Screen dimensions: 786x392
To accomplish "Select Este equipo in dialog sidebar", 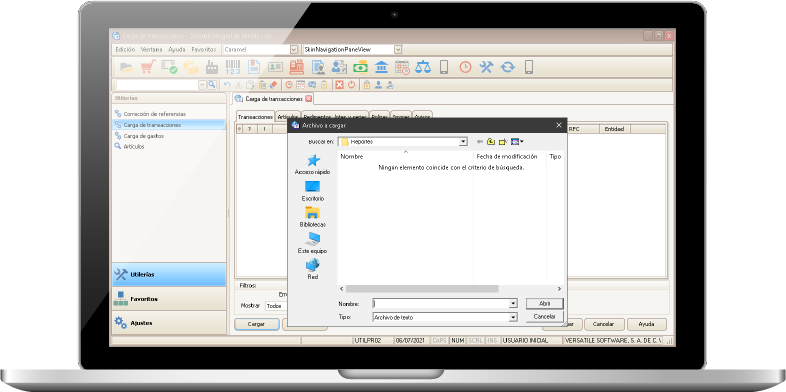I will click(x=312, y=243).
